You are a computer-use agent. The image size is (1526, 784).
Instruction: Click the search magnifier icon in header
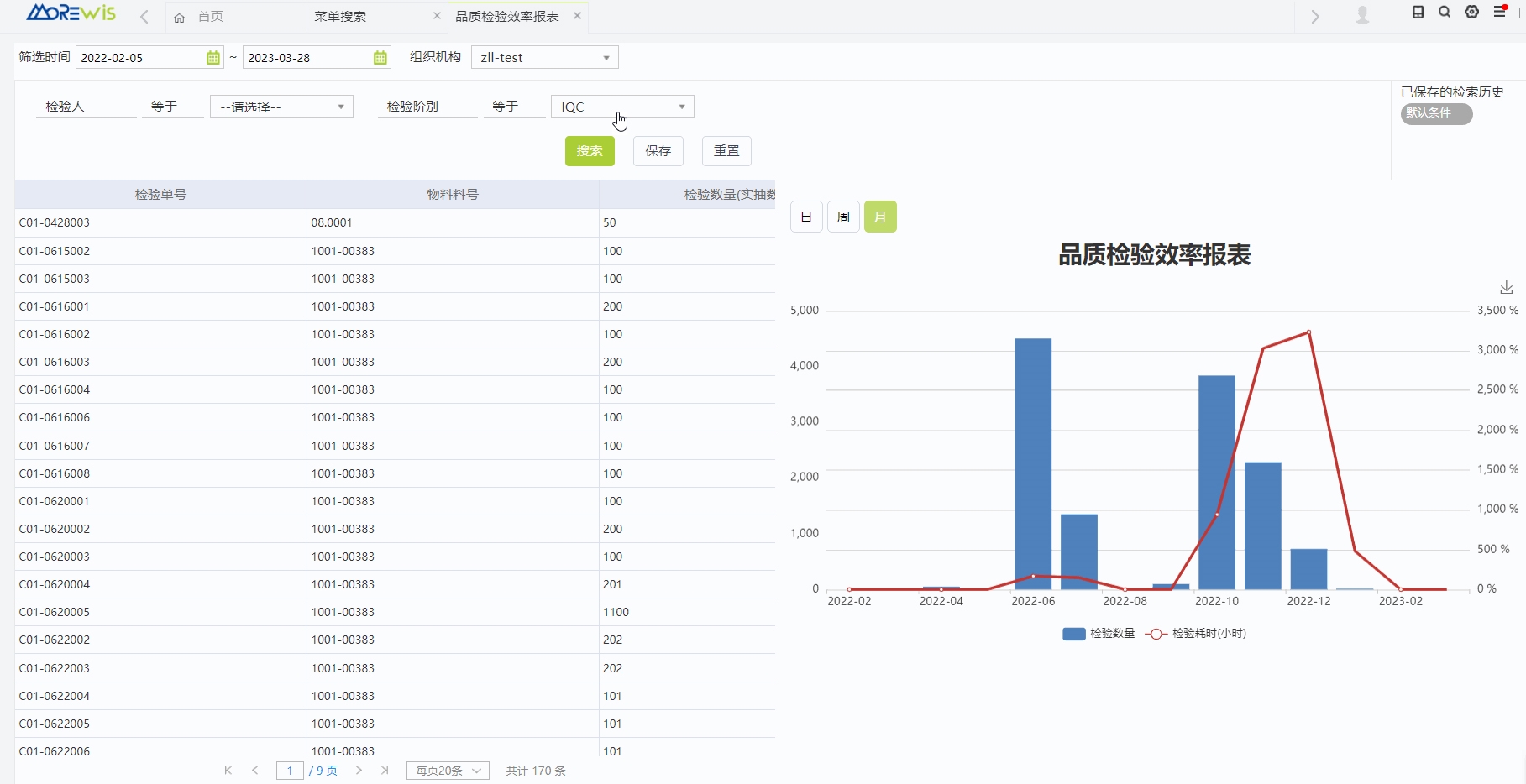pos(1445,13)
